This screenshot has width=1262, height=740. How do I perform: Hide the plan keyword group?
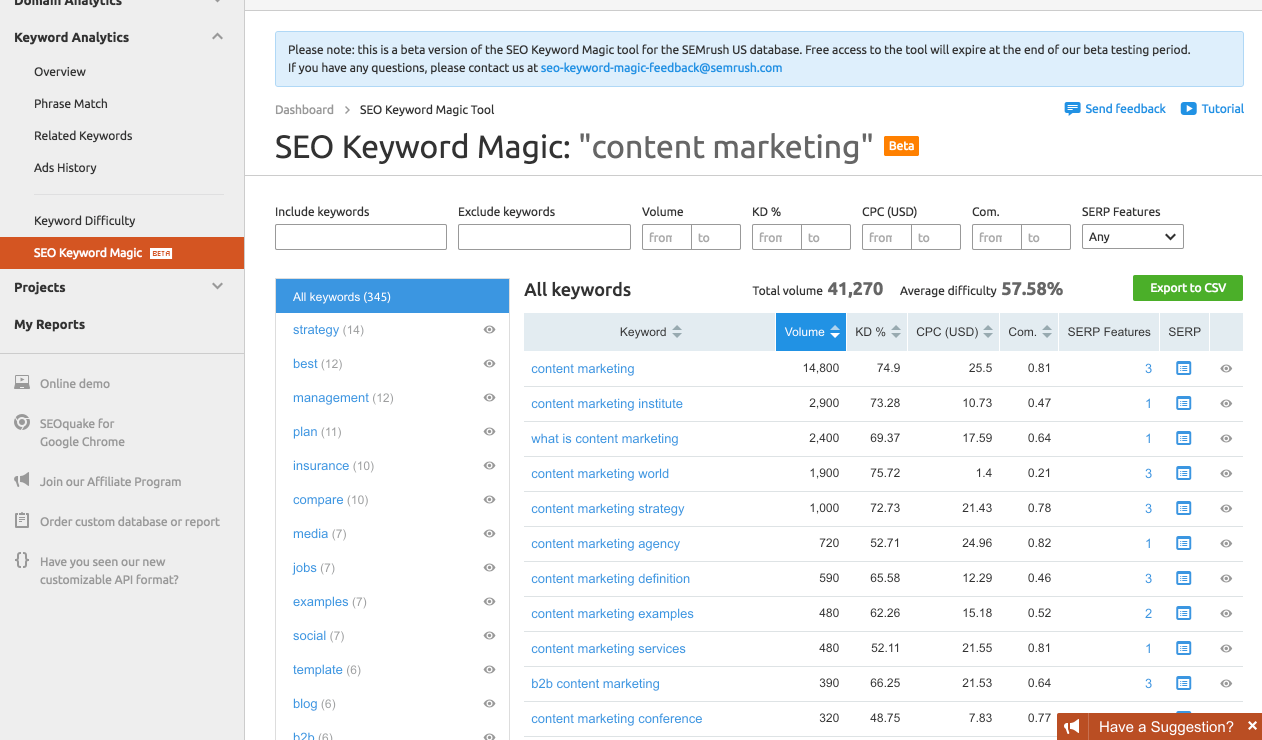(490, 432)
